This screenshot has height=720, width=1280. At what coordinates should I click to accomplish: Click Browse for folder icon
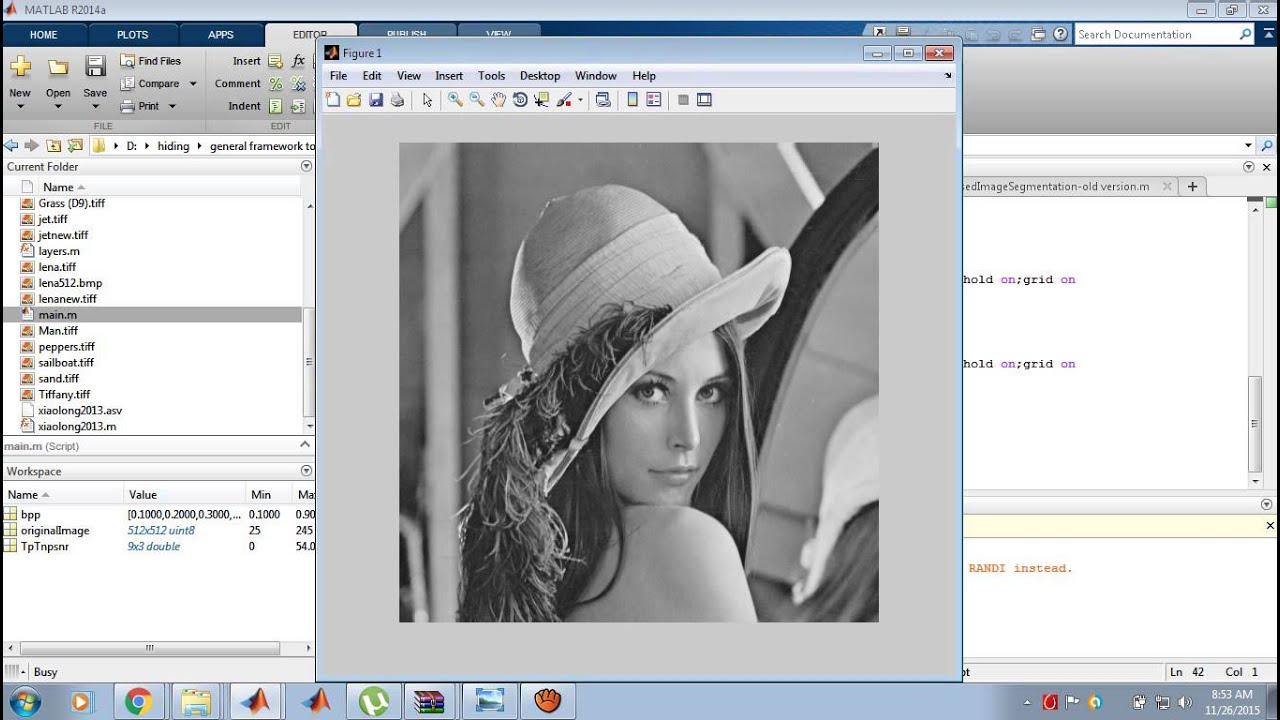pos(75,145)
